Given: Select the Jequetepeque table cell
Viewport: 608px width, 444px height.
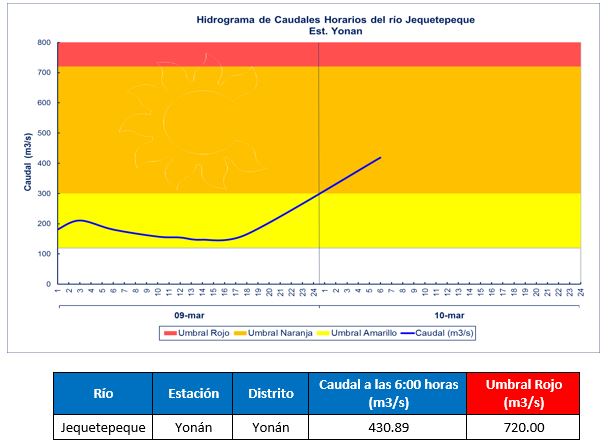Looking at the screenshot, I should 102,427.
